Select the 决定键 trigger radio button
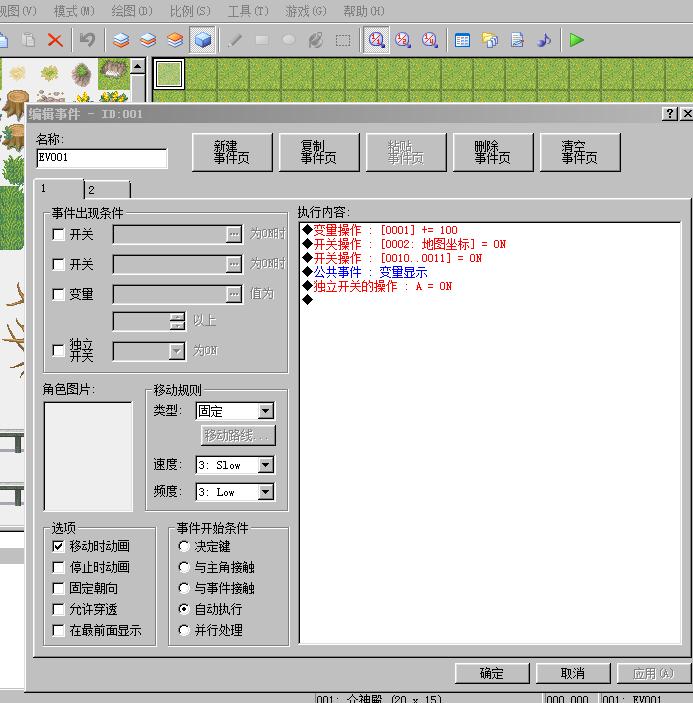 (x=184, y=546)
